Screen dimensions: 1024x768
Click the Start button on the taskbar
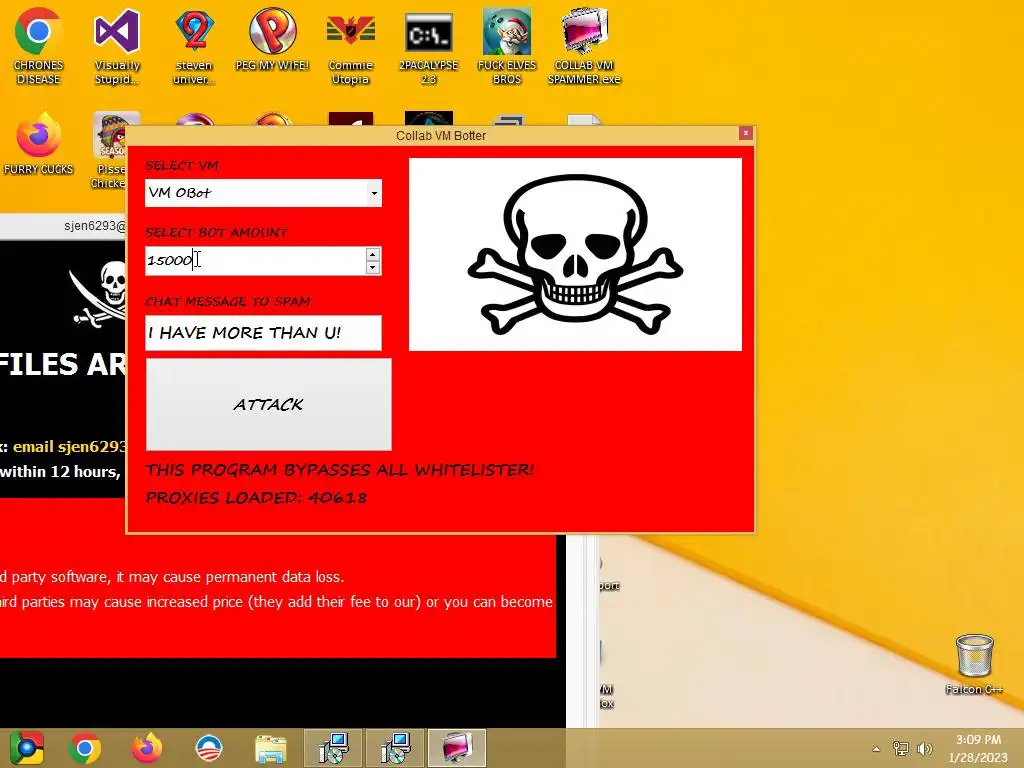pyautogui.click(x=26, y=748)
